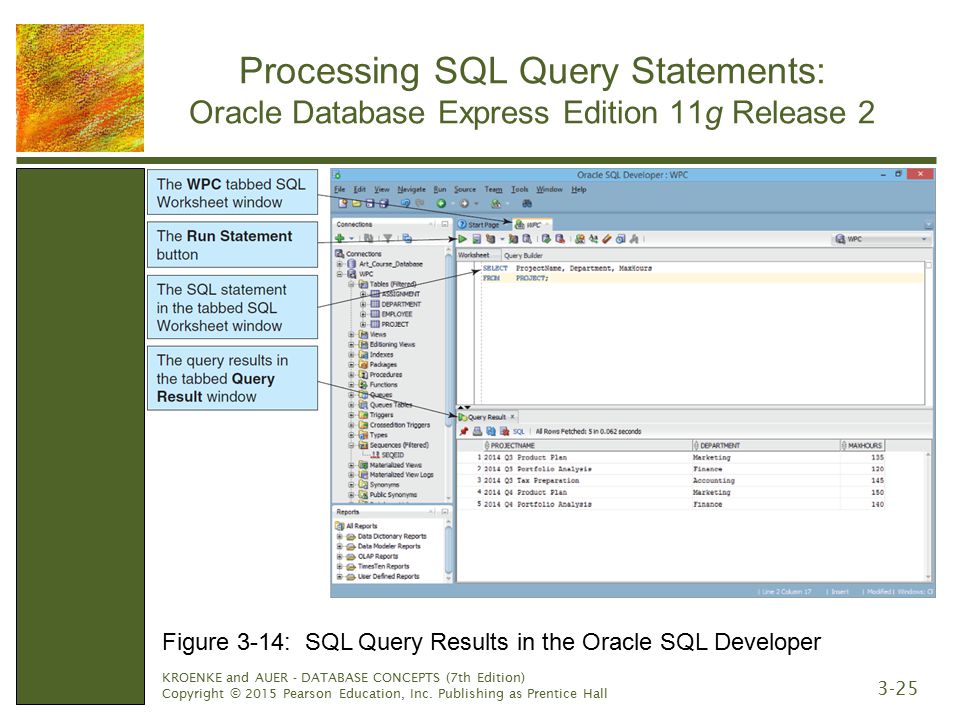
Task: Click the Run Statement green play icon
Action: point(462,239)
